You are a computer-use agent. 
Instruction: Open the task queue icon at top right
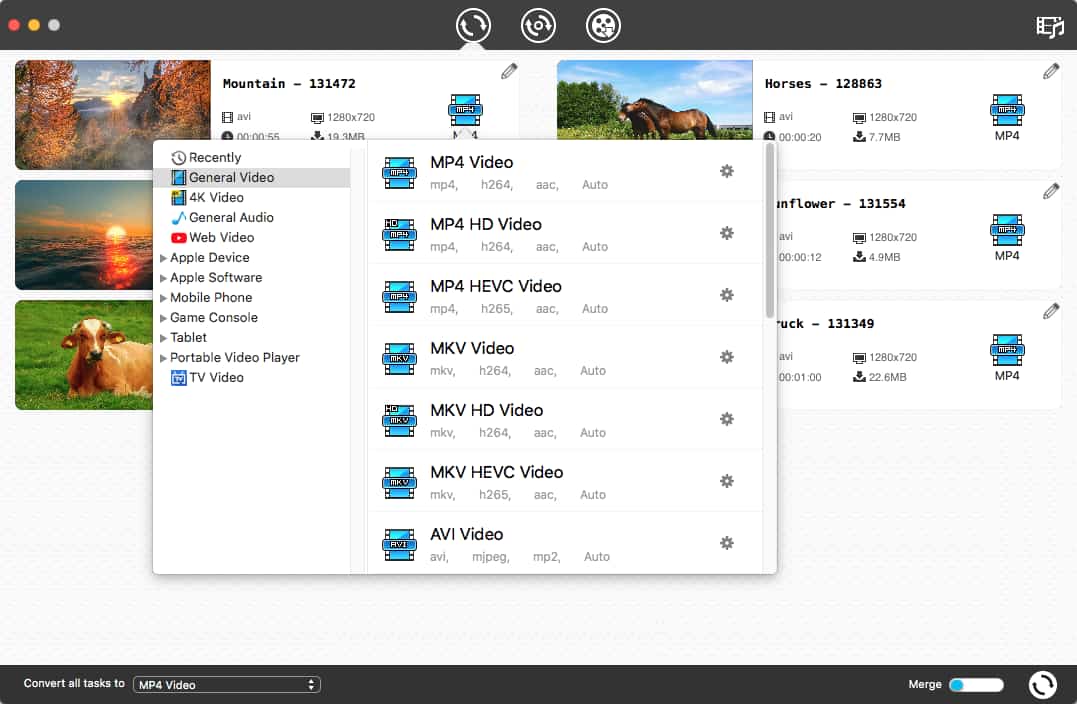(x=1049, y=26)
